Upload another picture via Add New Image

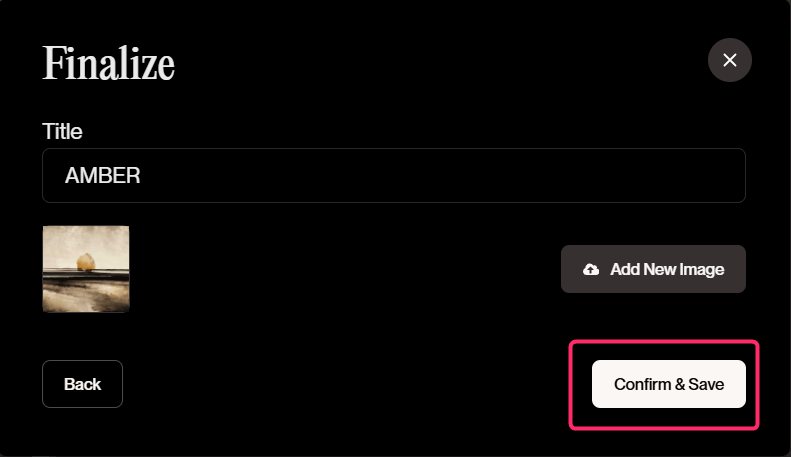coord(653,269)
